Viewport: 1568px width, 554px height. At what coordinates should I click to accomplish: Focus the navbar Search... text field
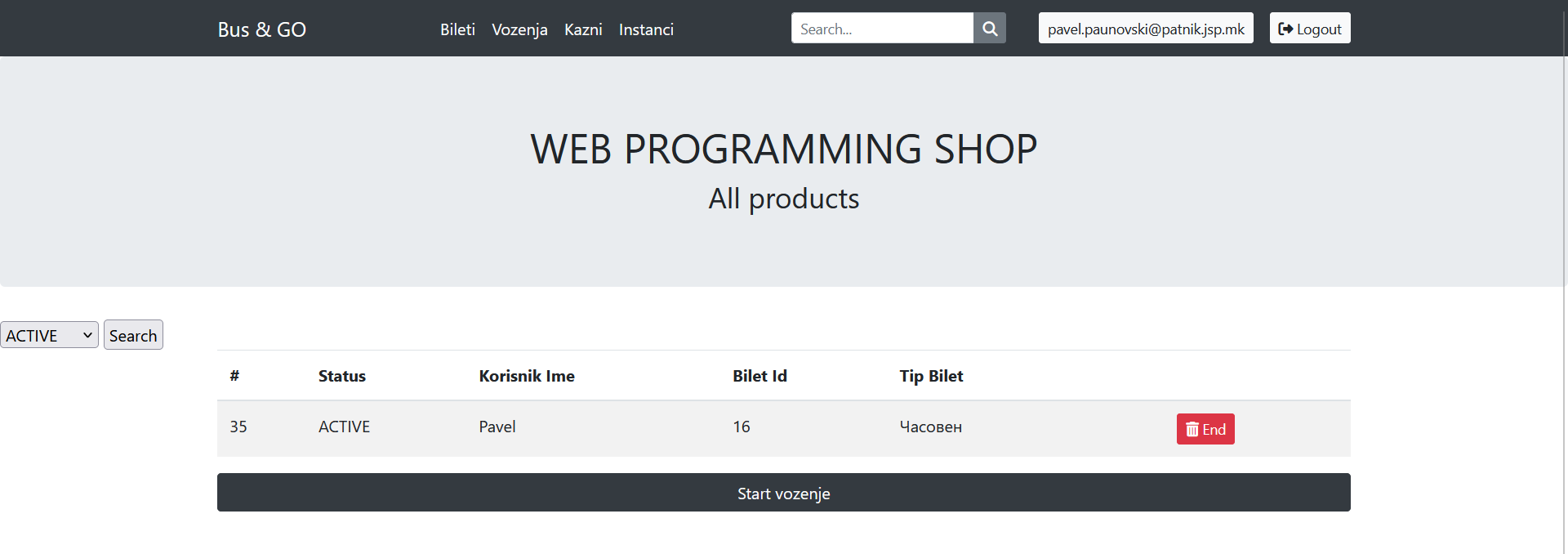click(881, 29)
